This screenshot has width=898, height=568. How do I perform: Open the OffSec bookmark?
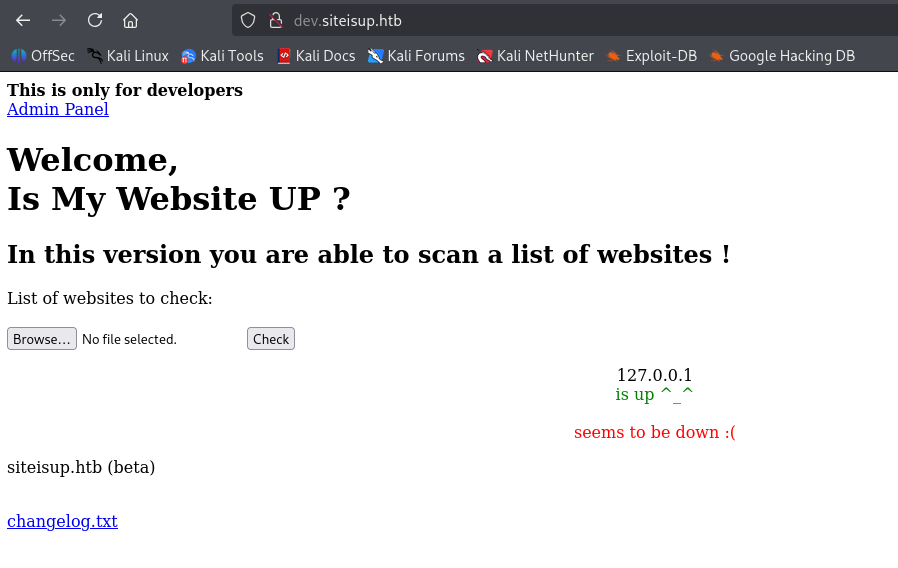click(x=43, y=56)
